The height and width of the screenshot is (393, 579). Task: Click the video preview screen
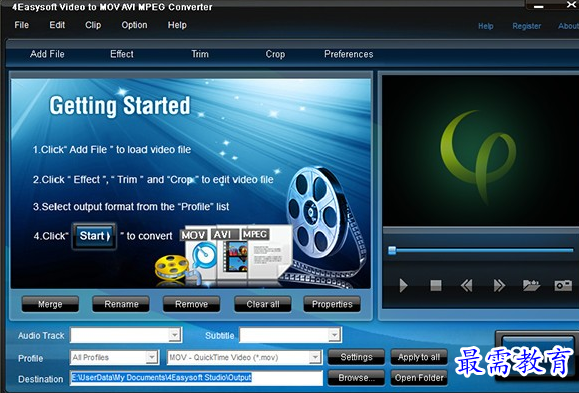click(x=480, y=151)
